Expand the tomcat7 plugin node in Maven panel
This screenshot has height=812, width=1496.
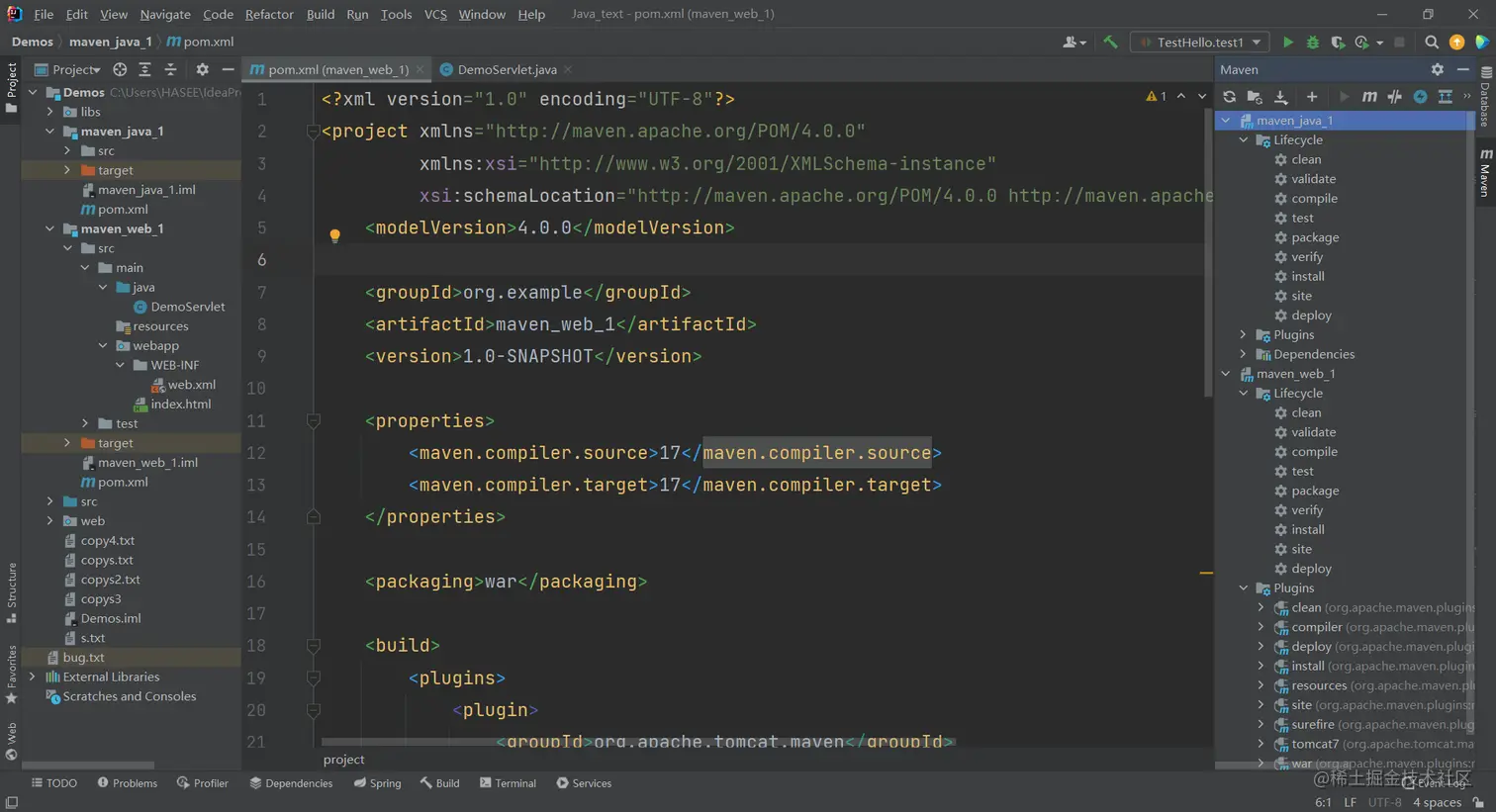(x=1261, y=744)
